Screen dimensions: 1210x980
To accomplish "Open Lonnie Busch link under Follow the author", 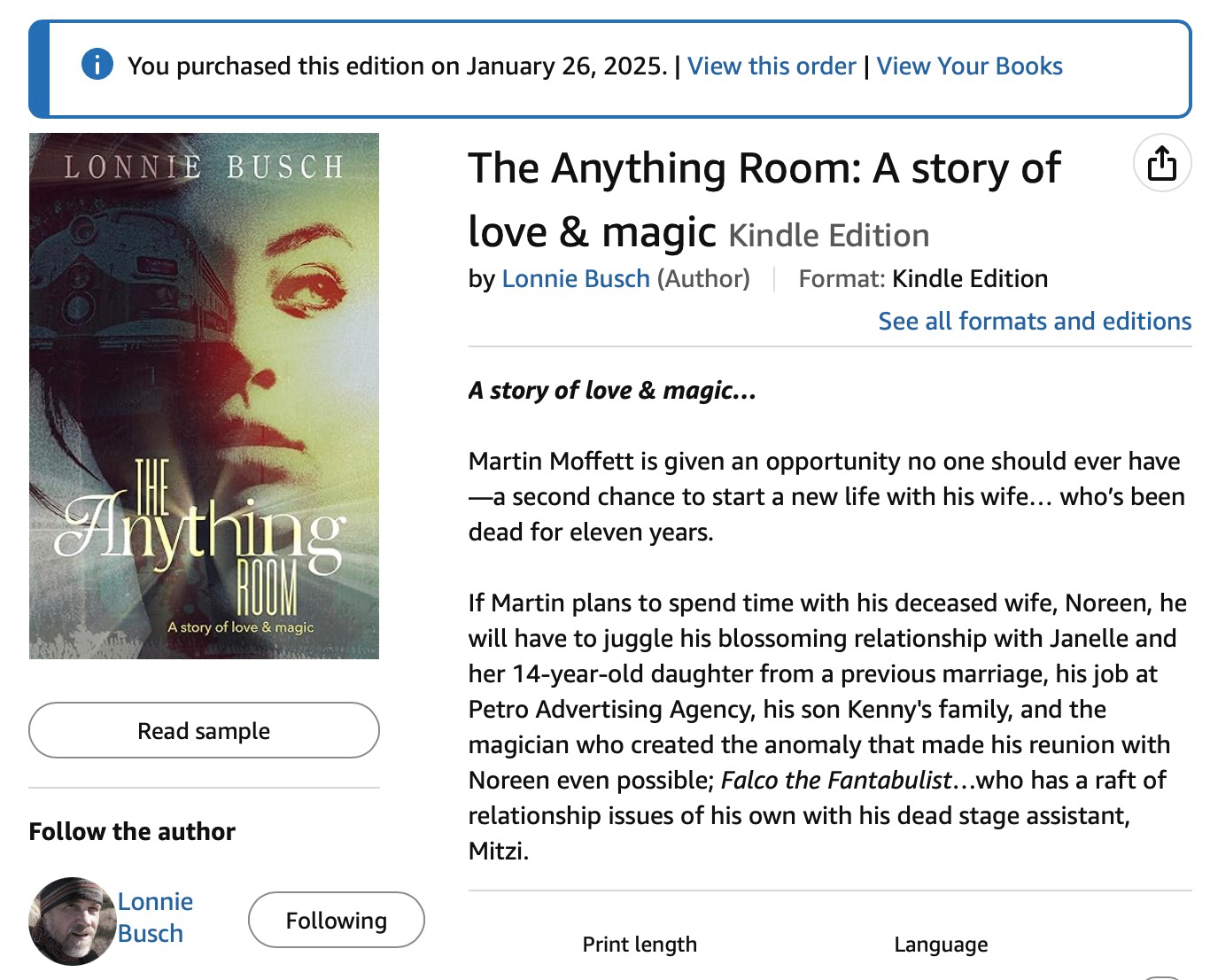I will 154,917.
